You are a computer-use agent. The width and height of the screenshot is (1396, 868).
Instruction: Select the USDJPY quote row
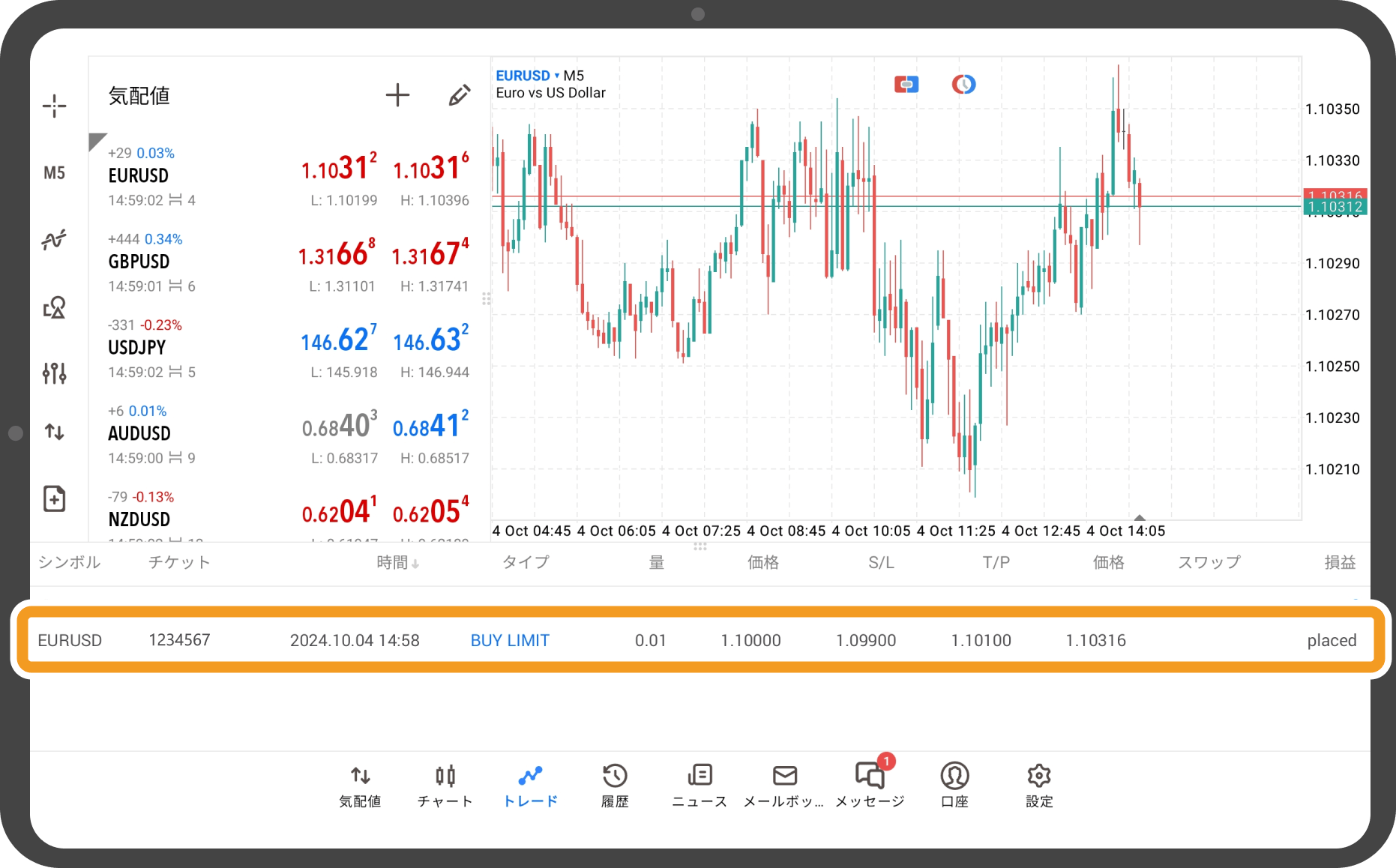point(289,349)
